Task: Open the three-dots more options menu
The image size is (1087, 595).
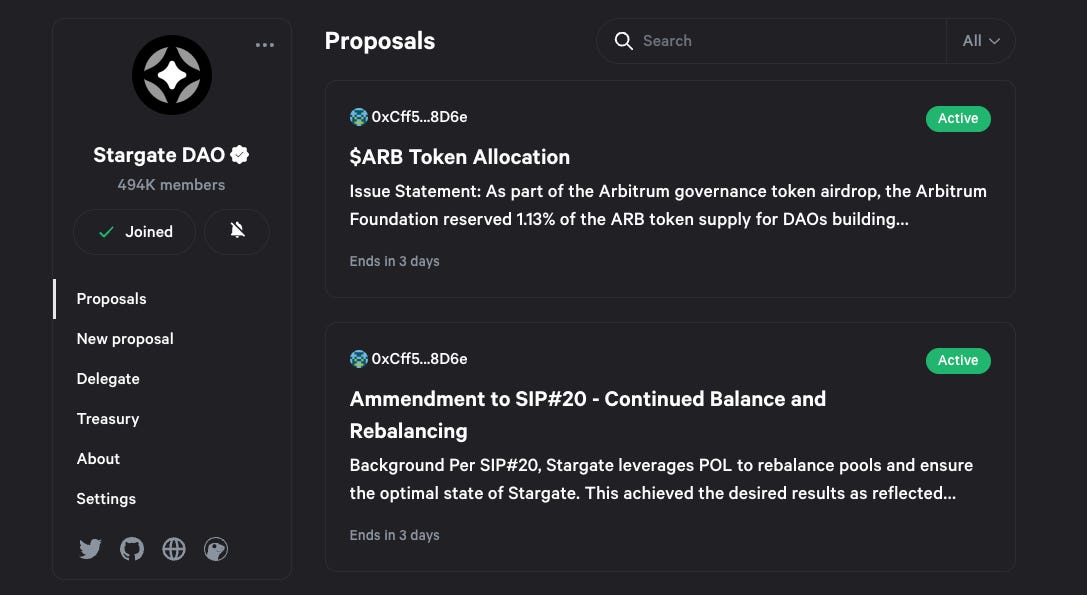Action: pos(264,45)
